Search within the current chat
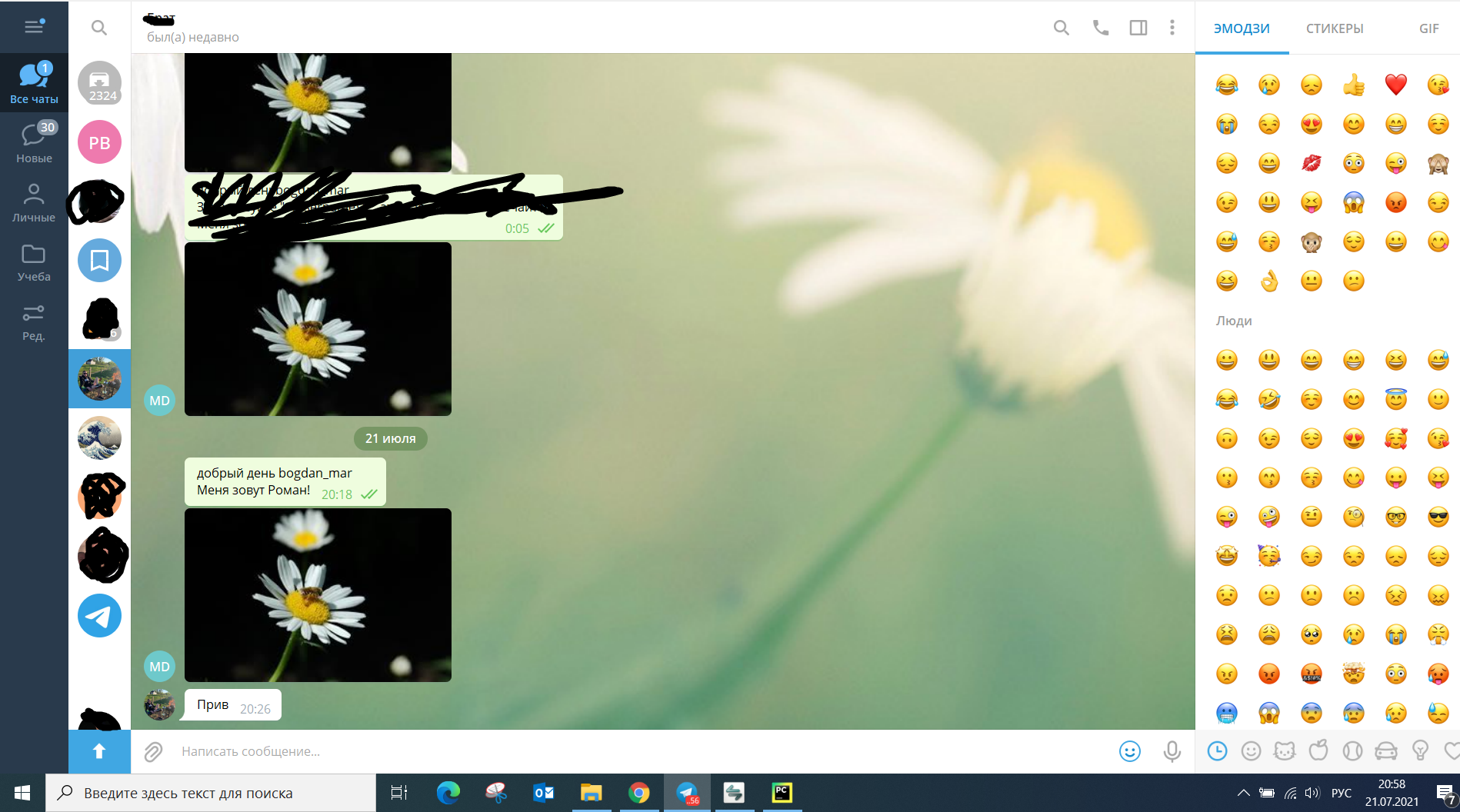Viewport: 1460px width, 812px height. click(1062, 28)
